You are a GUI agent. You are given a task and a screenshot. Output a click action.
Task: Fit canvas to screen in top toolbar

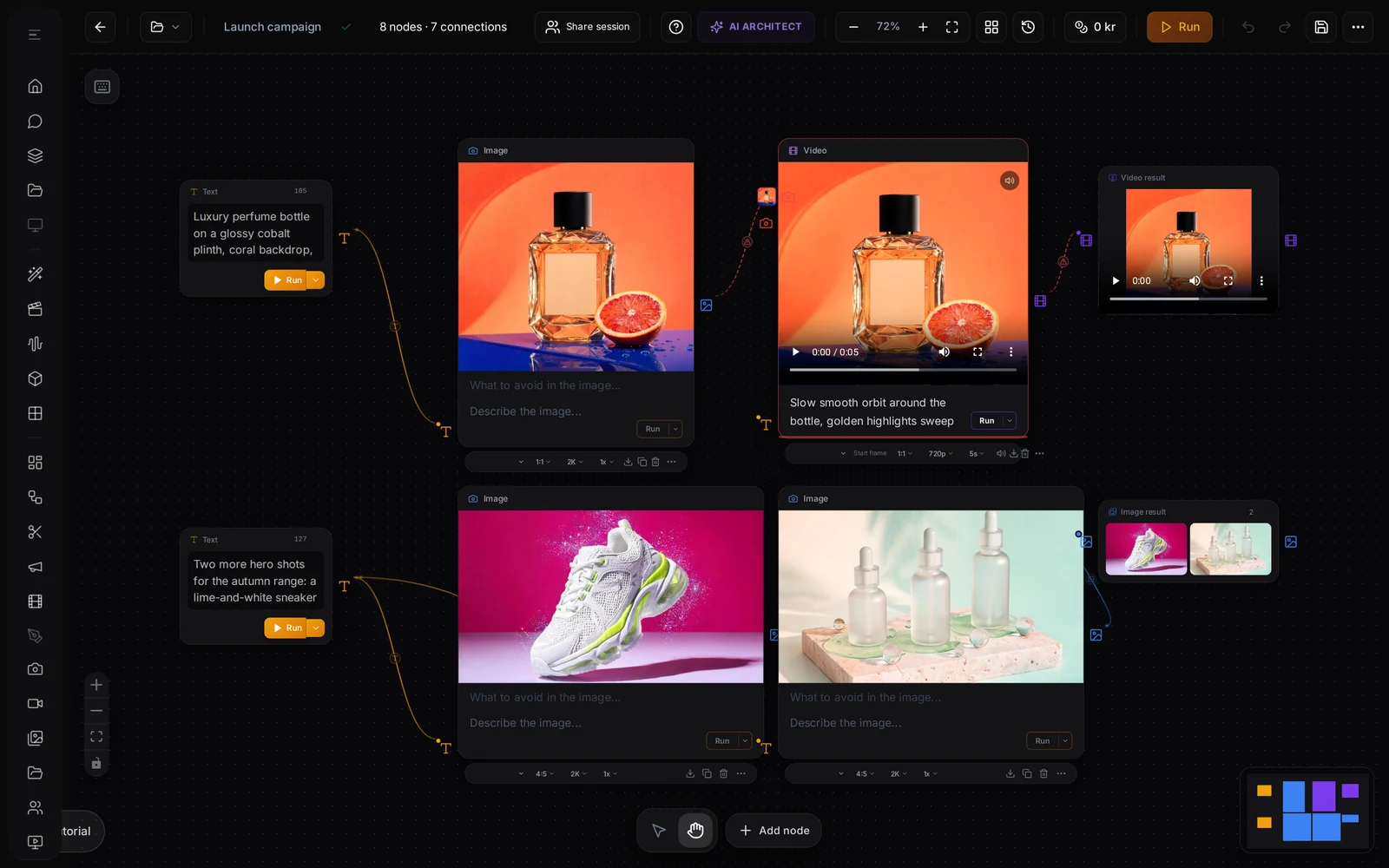point(952,27)
